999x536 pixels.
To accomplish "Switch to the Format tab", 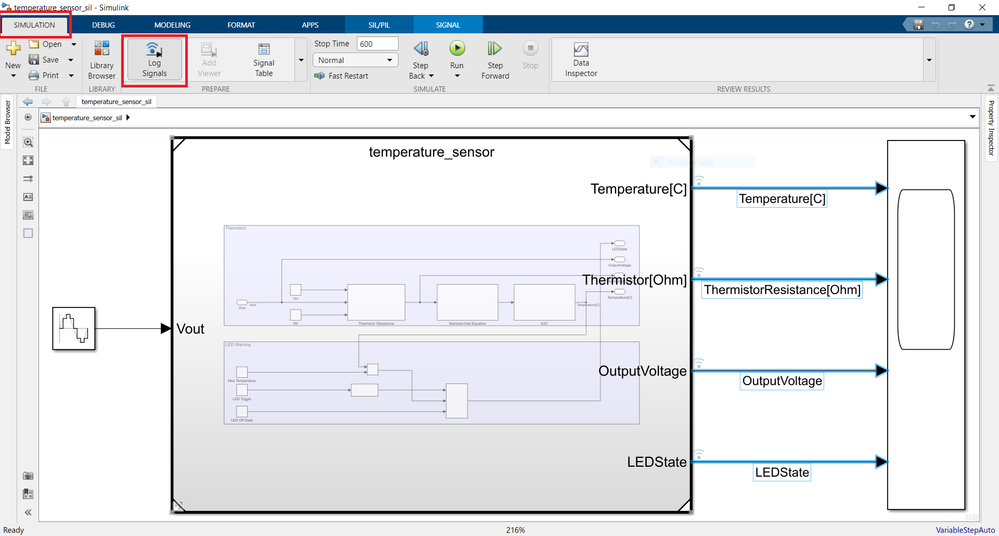I will pos(241,25).
